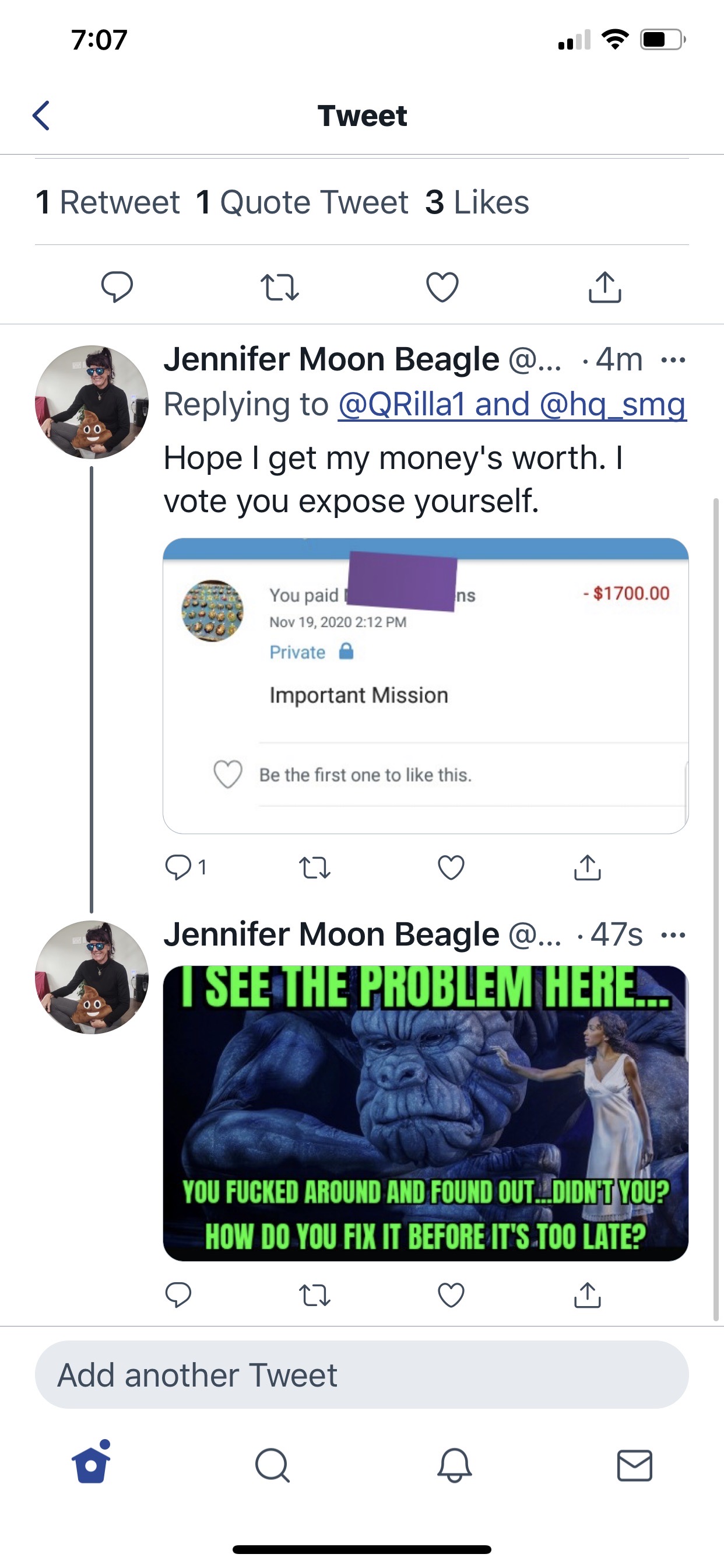
Task: Like the "Hope I get my money's worth" reply
Action: coord(451,867)
